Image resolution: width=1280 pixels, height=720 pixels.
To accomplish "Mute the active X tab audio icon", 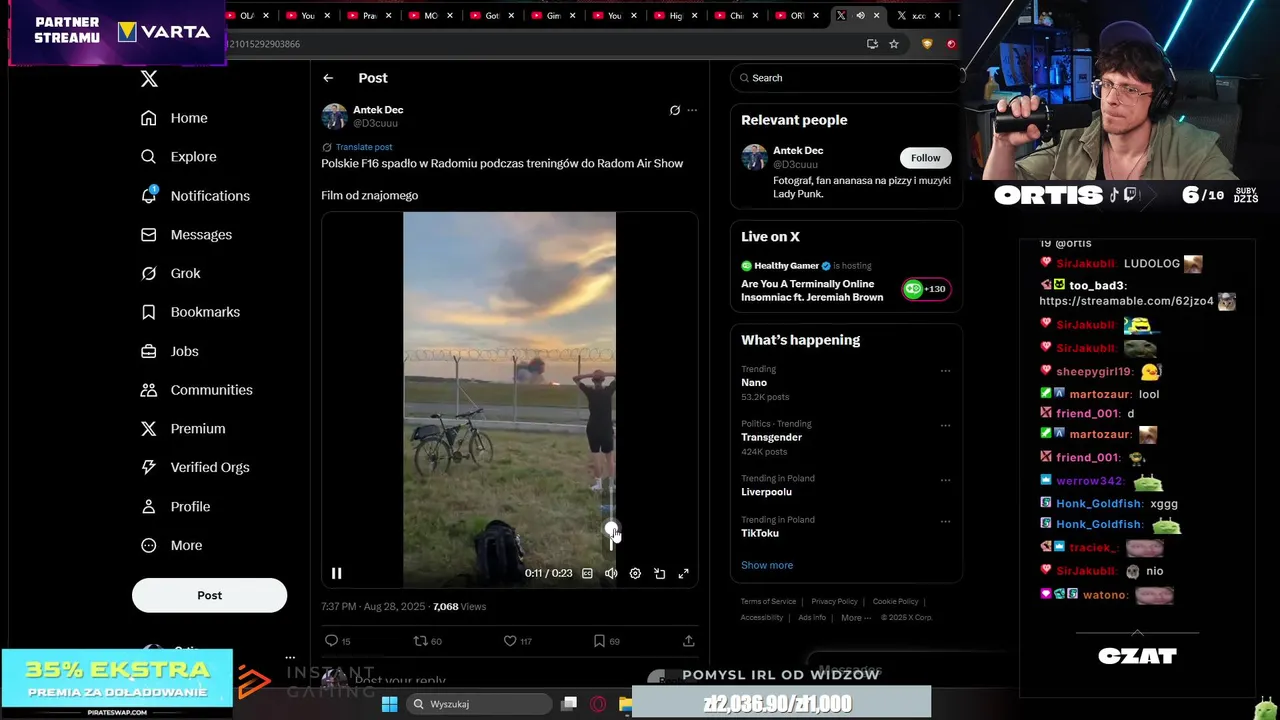I will (x=860, y=16).
